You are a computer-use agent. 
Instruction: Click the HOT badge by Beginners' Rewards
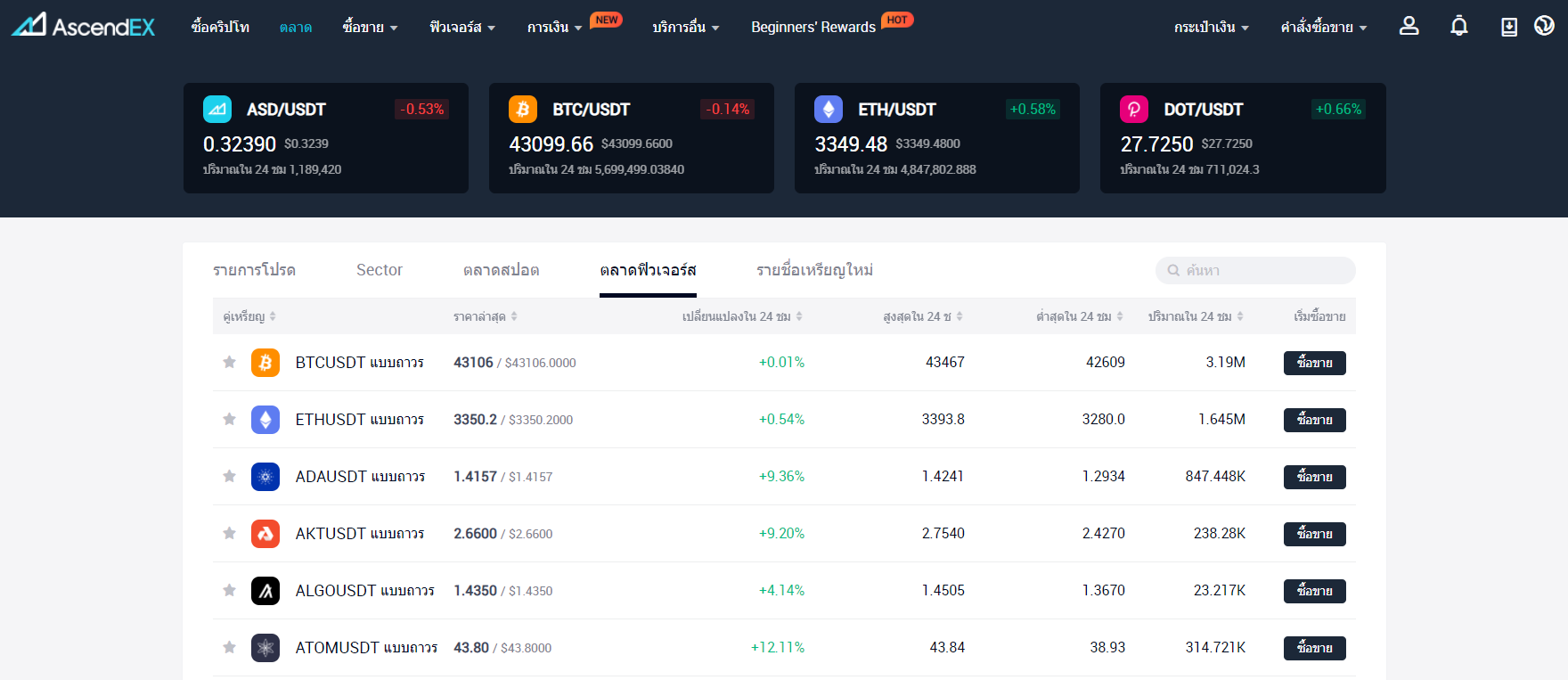[897, 20]
